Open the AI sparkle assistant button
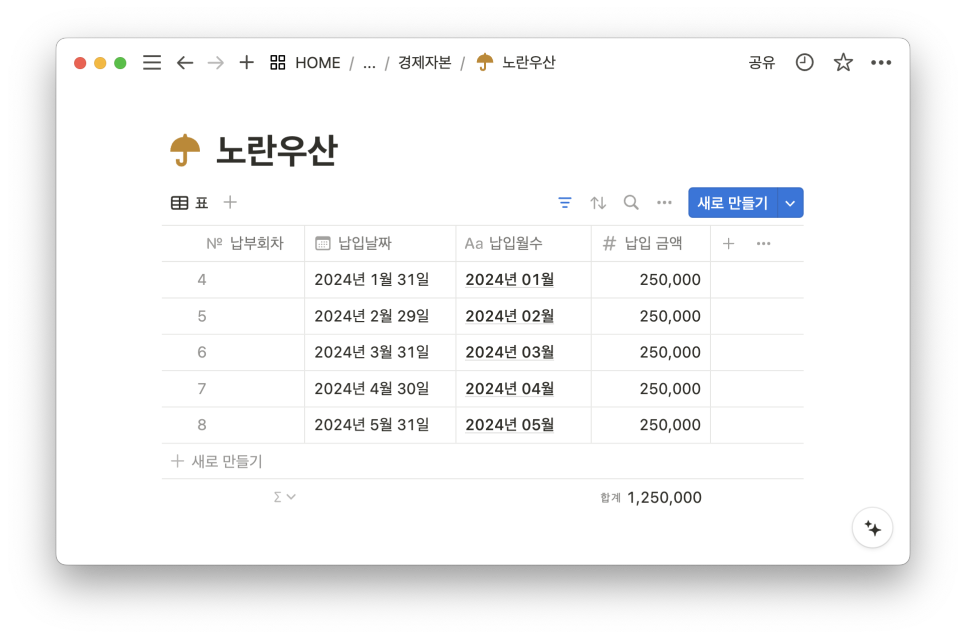The image size is (966, 639). (x=872, y=528)
